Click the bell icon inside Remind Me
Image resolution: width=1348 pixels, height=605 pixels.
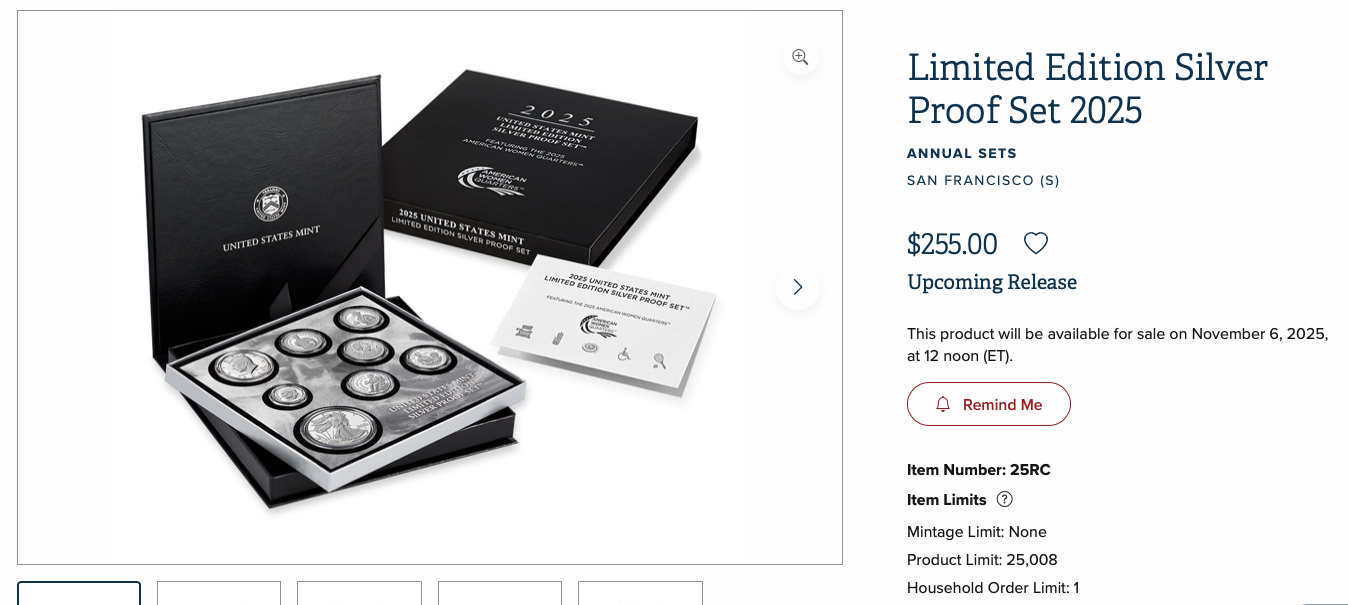[943, 404]
